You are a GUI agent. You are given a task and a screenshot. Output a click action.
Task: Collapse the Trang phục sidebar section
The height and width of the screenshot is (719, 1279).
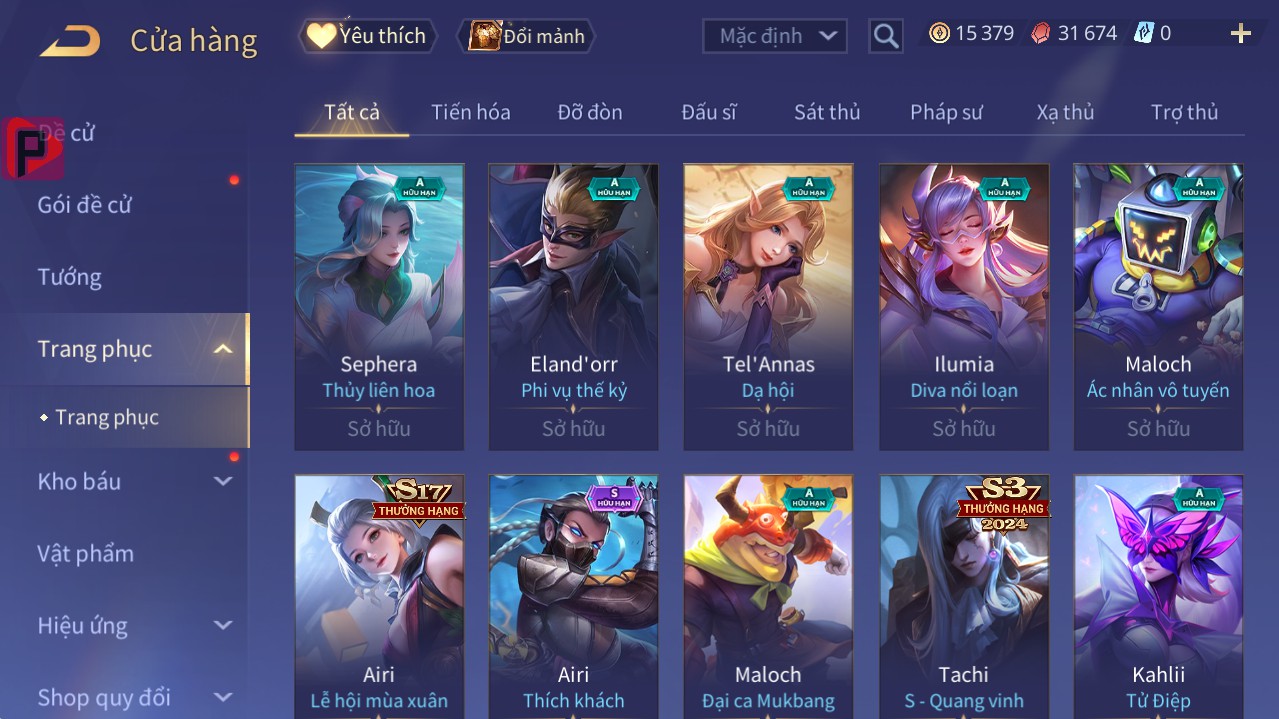click(x=223, y=349)
